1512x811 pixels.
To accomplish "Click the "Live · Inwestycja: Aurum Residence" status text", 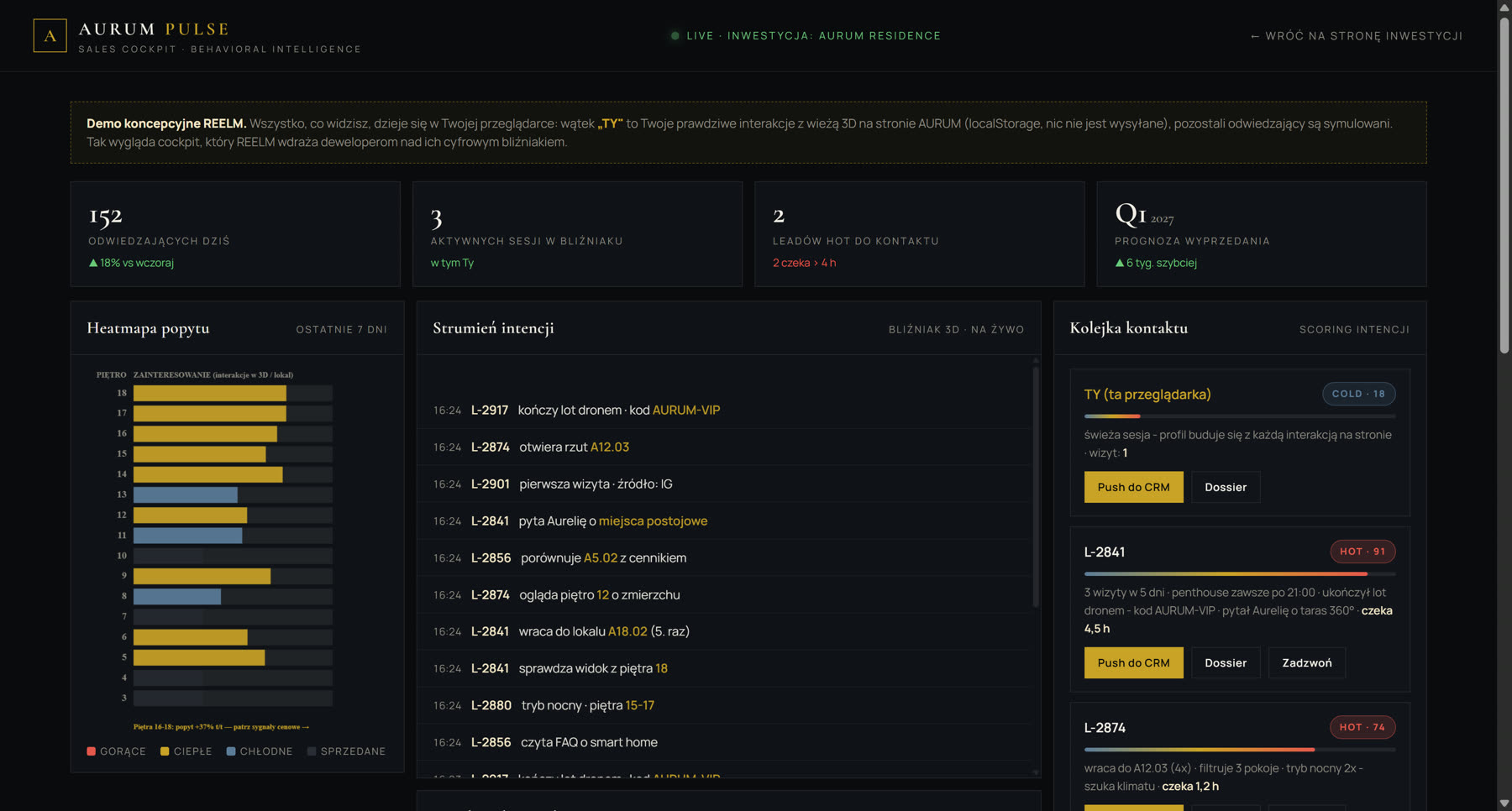I will (814, 36).
